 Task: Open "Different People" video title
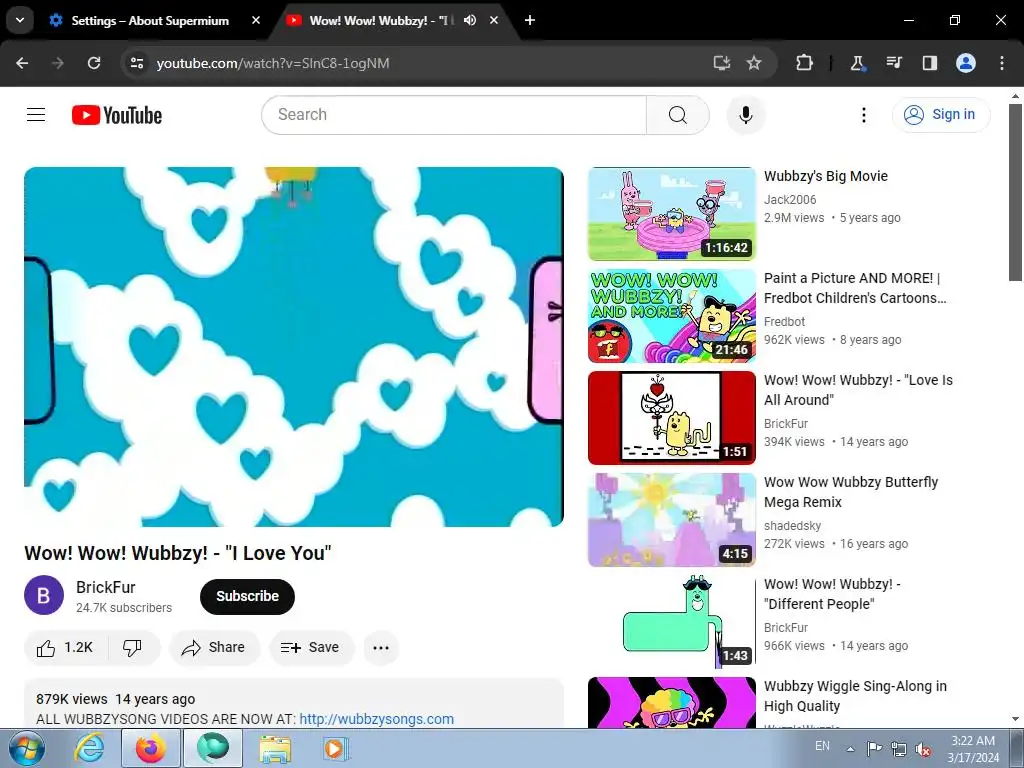(x=832, y=594)
